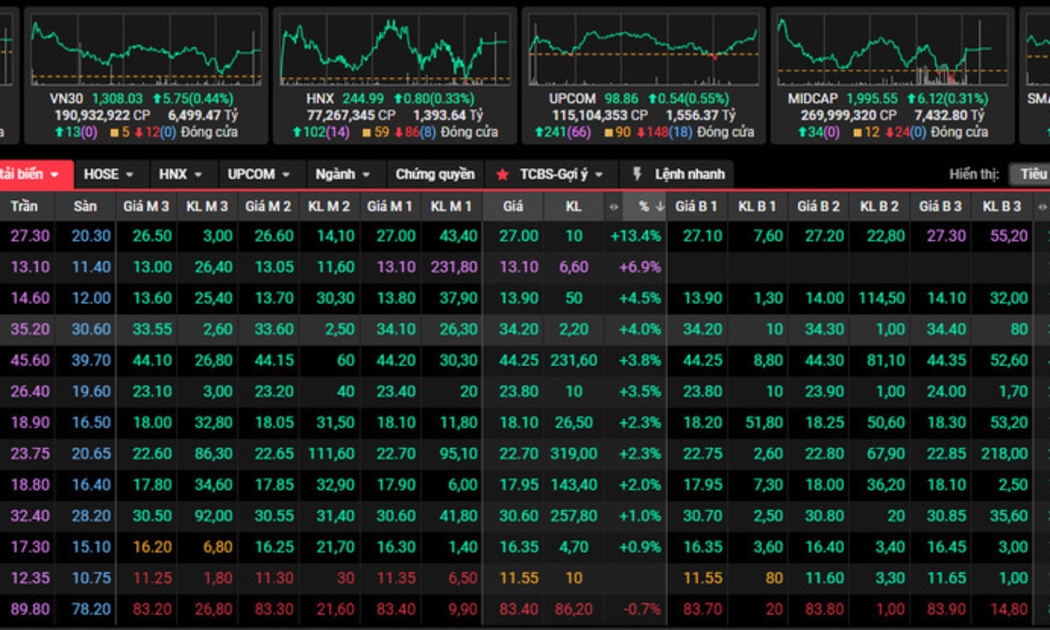1050x630 pixels.
Task: Sort by the Trần ceiling price column
Action: click(24, 207)
